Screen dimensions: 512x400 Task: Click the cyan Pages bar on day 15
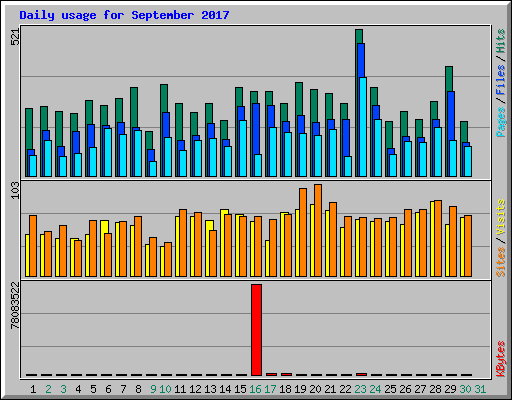click(x=243, y=148)
